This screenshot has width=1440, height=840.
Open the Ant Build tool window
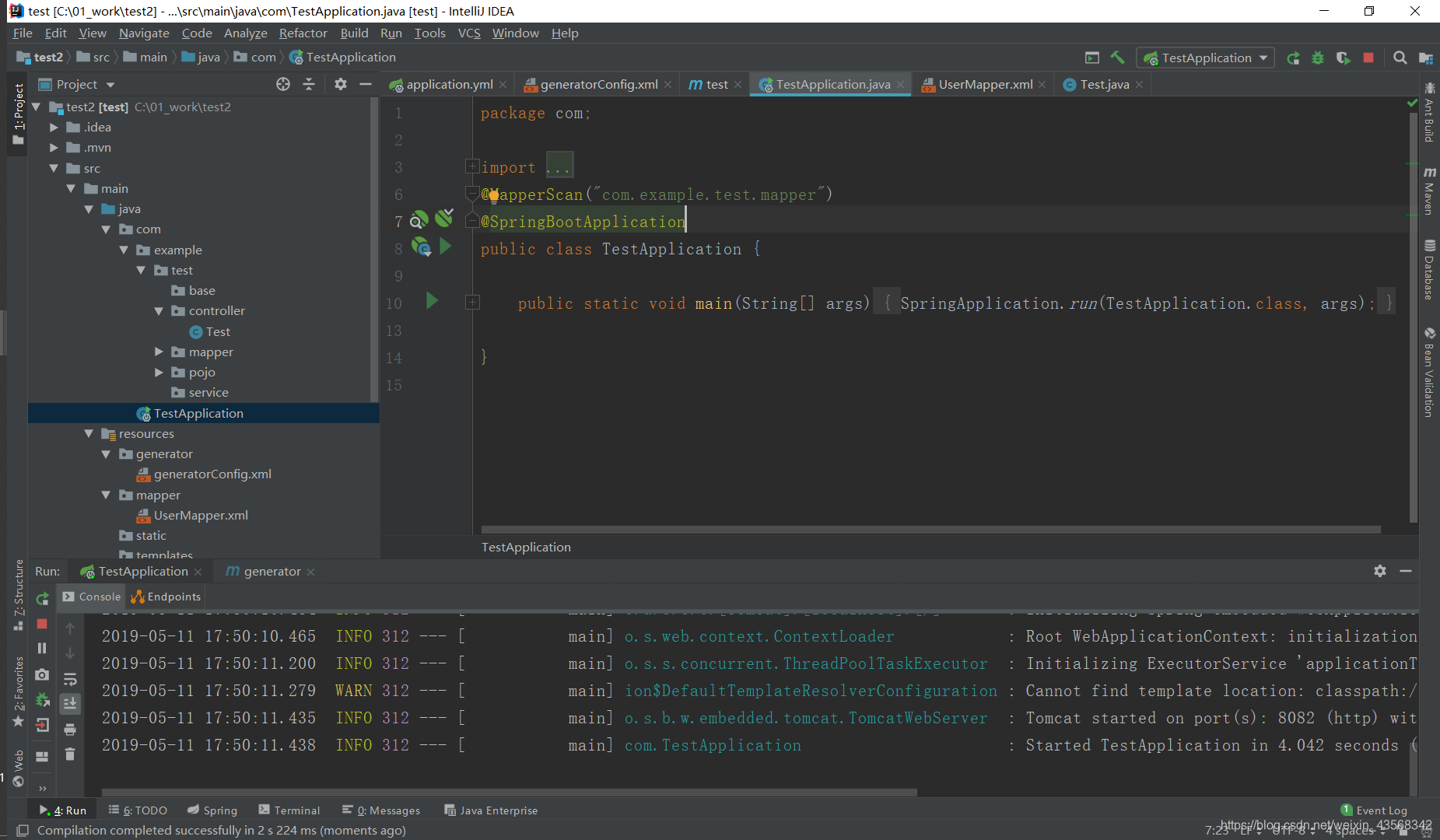pos(1429,112)
